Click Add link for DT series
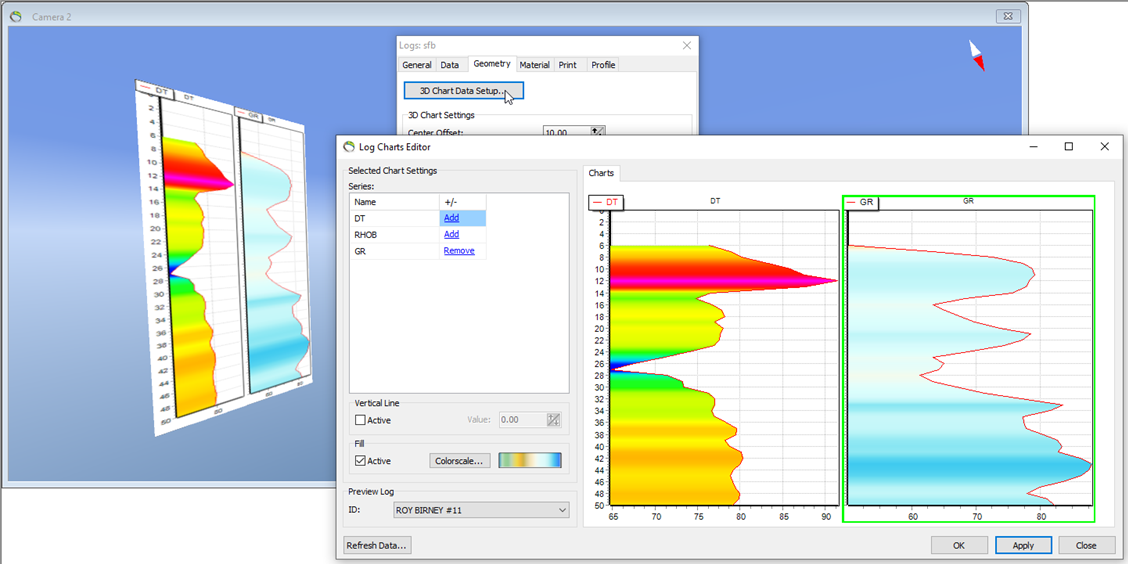1128x564 pixels. (x=451, y=218)
